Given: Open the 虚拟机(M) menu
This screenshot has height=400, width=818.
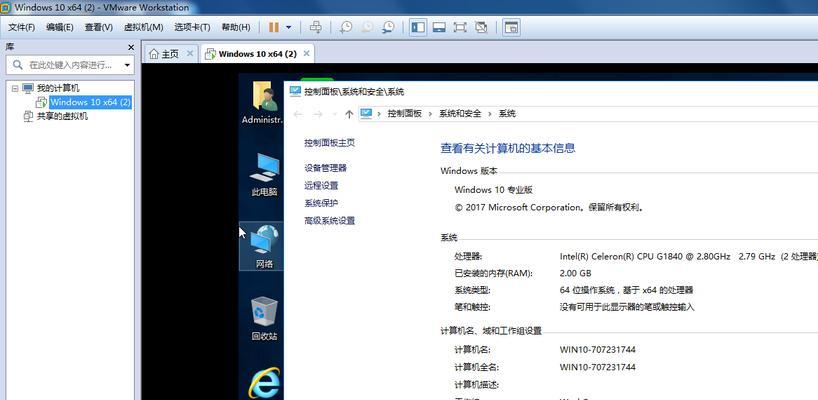Looking at the screenshot, I should pos(143,27).
